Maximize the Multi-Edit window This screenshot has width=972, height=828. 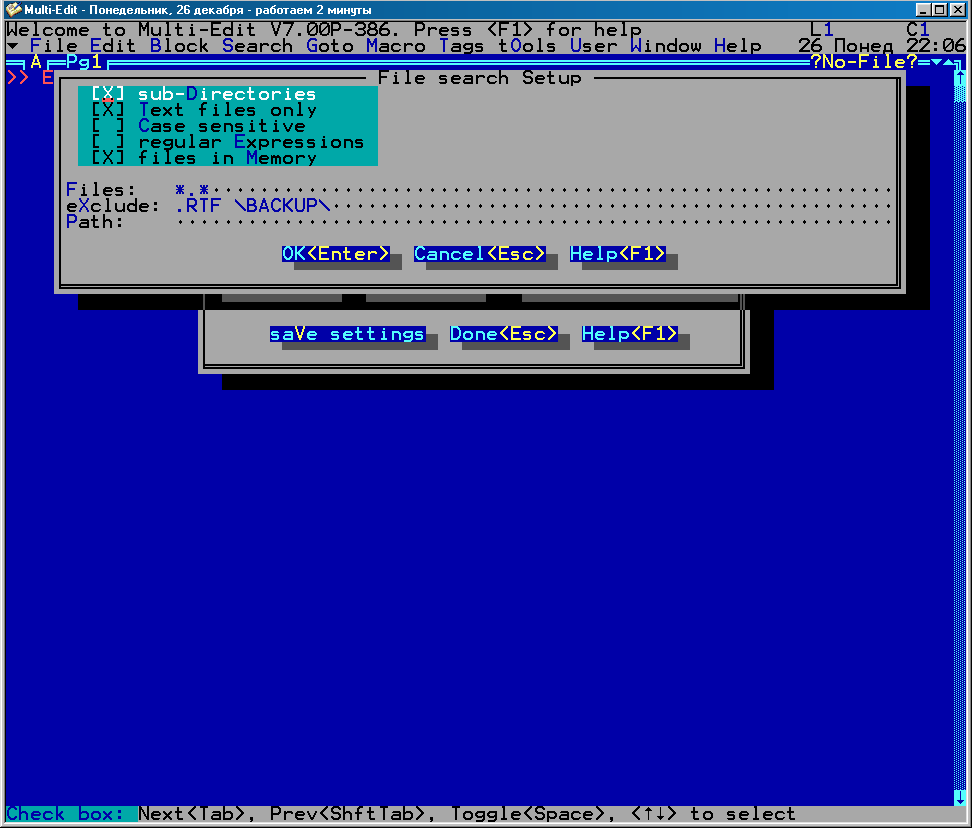point(940,10)
